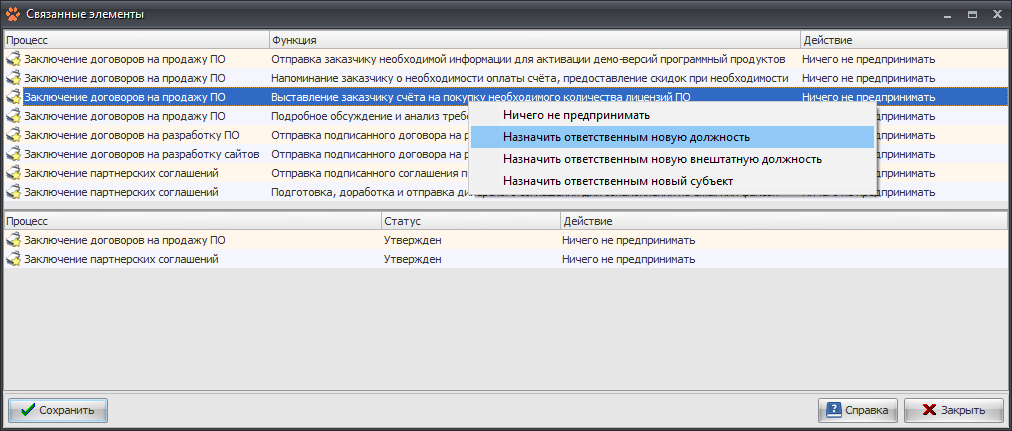Click the paw icon in title bar
1012x431 pixels.
(x=13, y=14)
